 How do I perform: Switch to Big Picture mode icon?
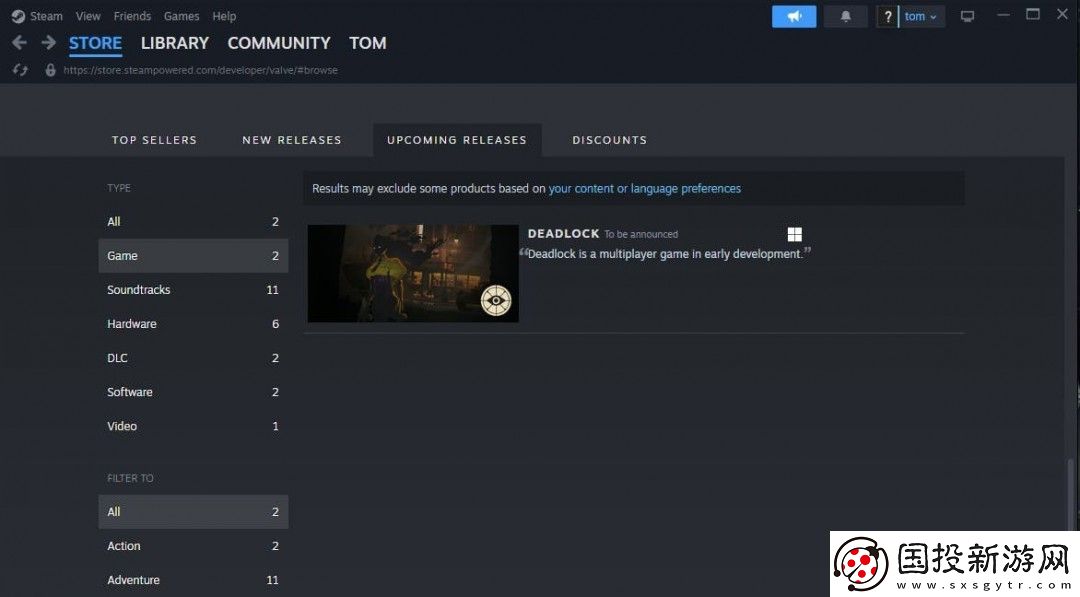968,17
